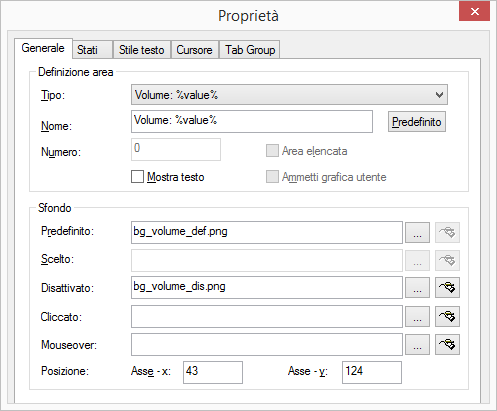Select the Generale tab
Screen dimensions: 497x411
point(43,48)
